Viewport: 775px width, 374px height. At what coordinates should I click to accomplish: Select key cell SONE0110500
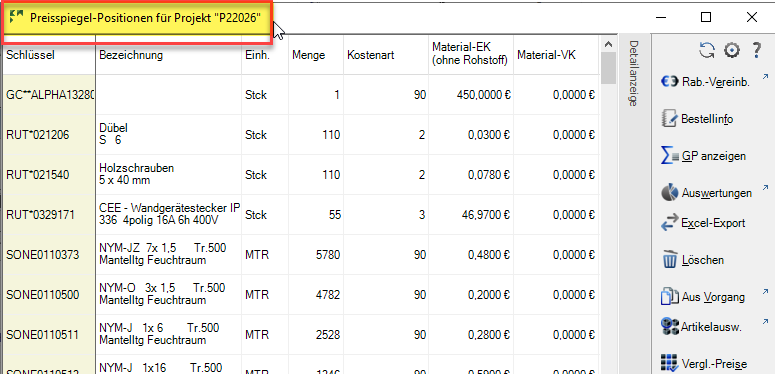49,295
